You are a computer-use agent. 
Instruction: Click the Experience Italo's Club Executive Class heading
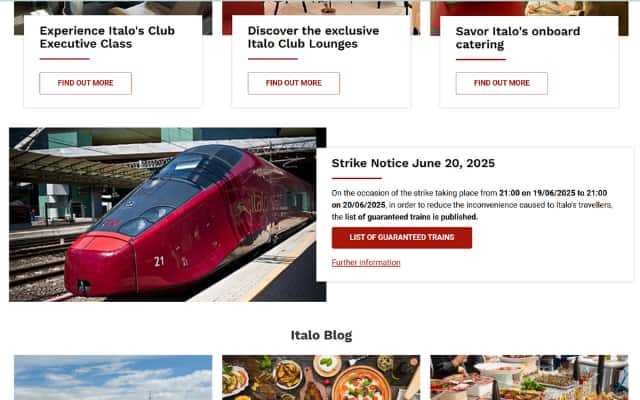point(107,37)
